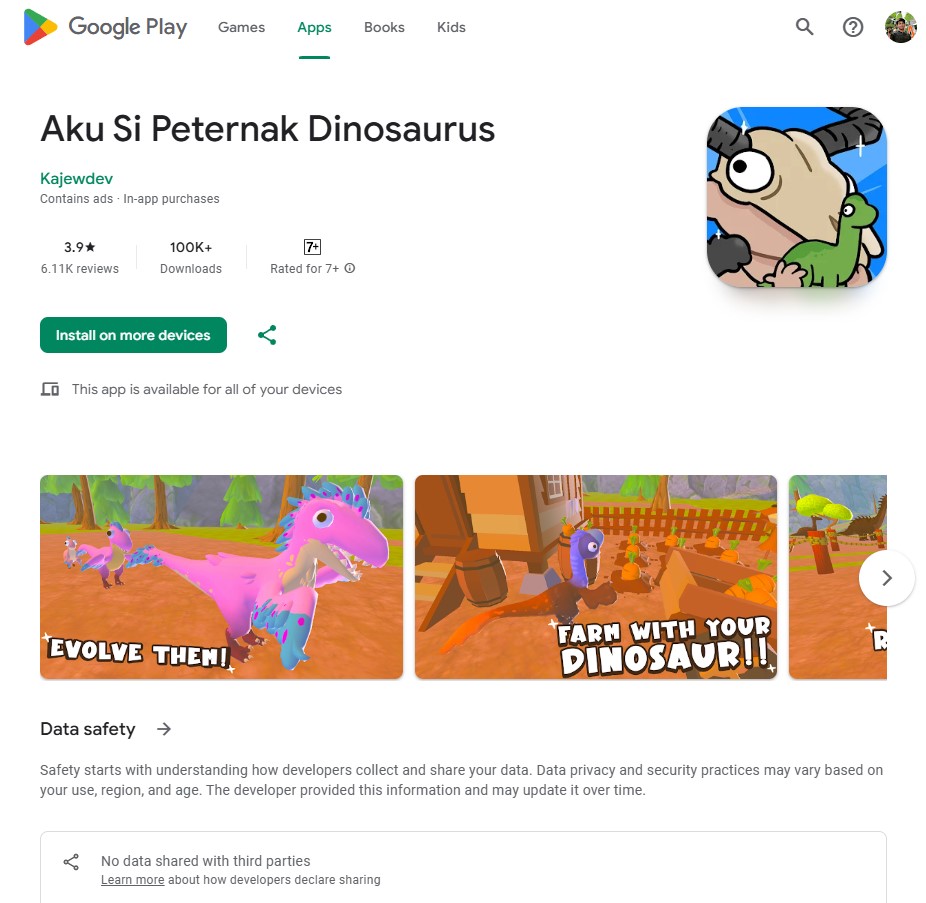Switch to the Games tab
This screenshot has height=903, width=926.
click(x=242, y=27)
